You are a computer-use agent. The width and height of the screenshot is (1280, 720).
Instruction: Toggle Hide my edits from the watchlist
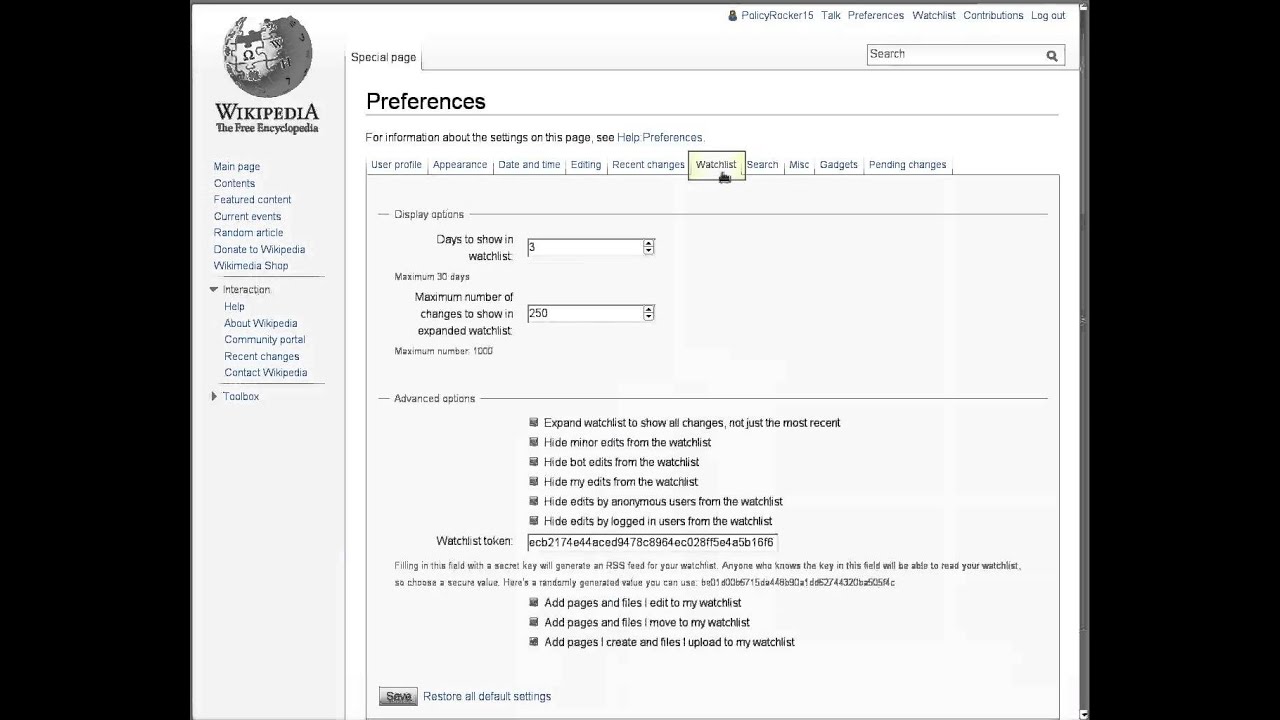point(534,481)
